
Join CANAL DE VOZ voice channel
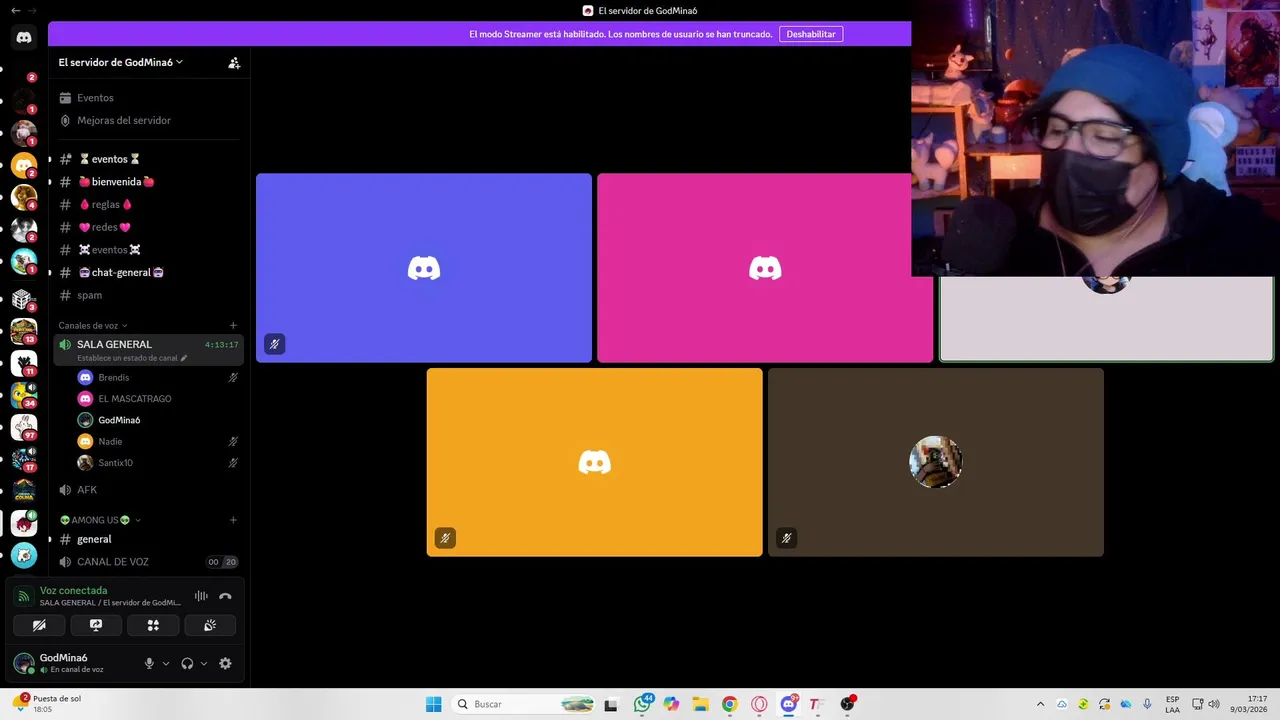tap(112, 562)
